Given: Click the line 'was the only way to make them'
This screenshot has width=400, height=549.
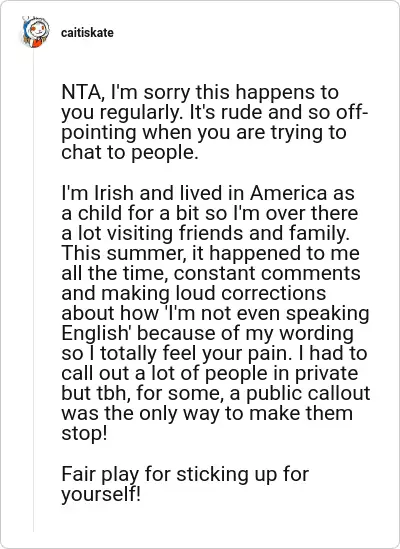Looking at the screenshot, I should pyautogui.click(x=207, y=414).
